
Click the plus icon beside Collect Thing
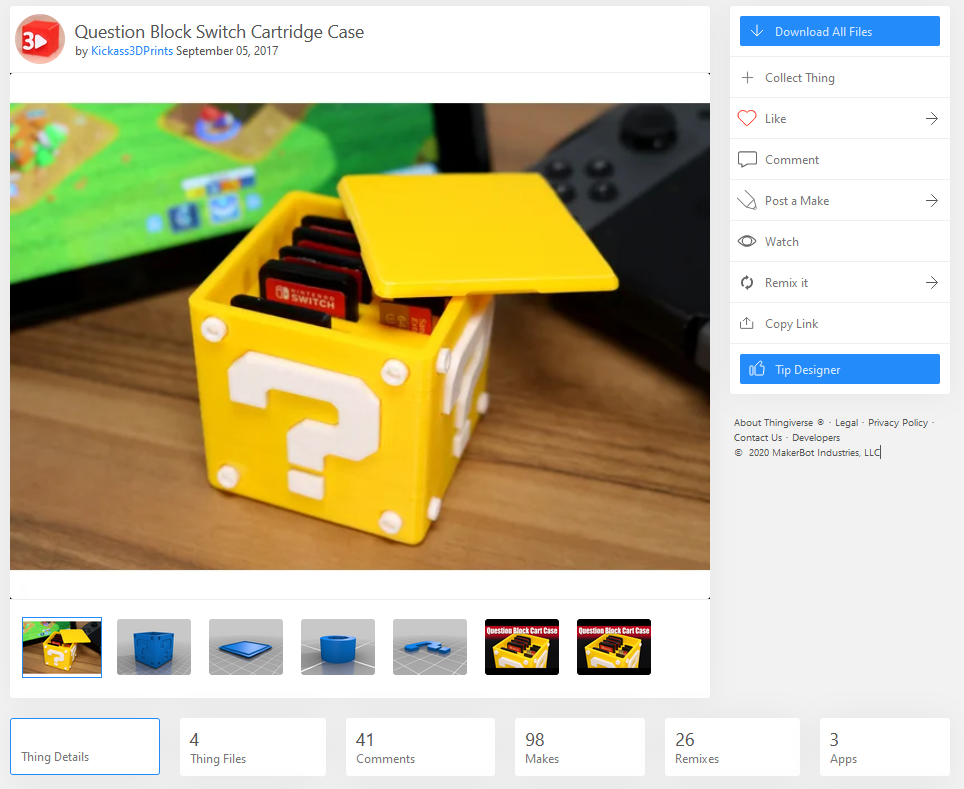coord(747,77)
